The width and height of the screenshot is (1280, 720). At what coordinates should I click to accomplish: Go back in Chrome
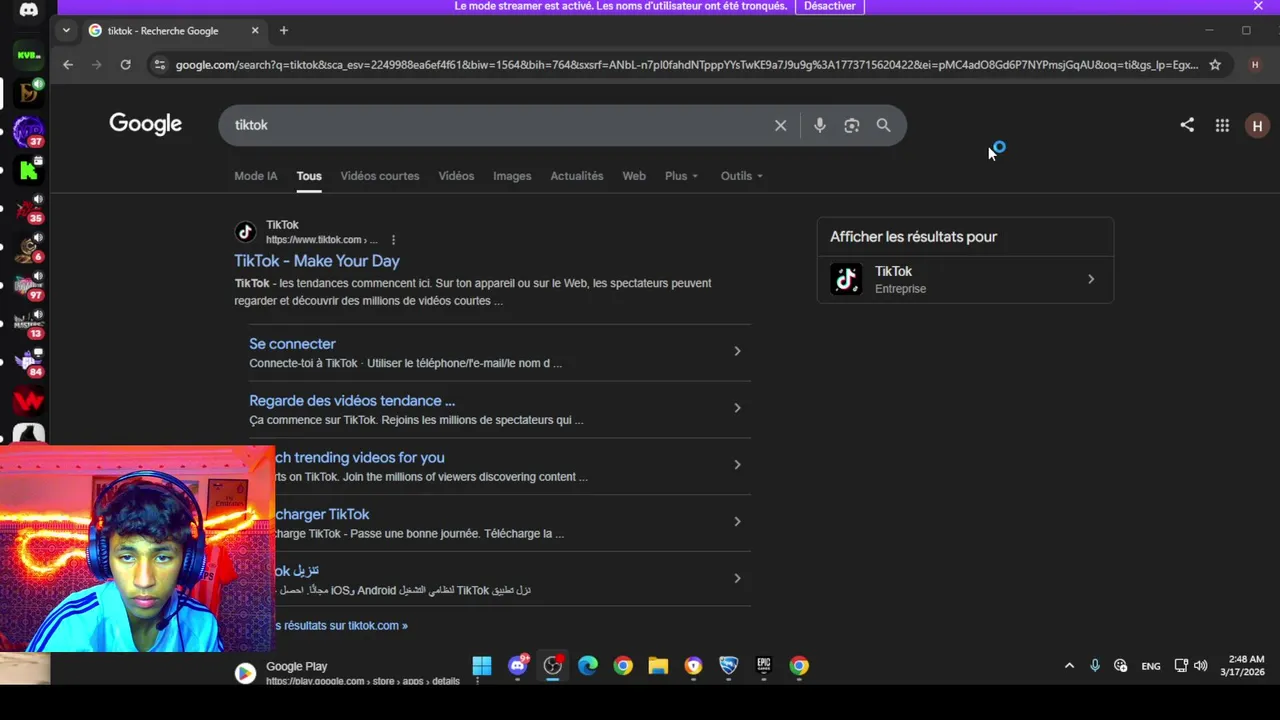click(68, 65)
